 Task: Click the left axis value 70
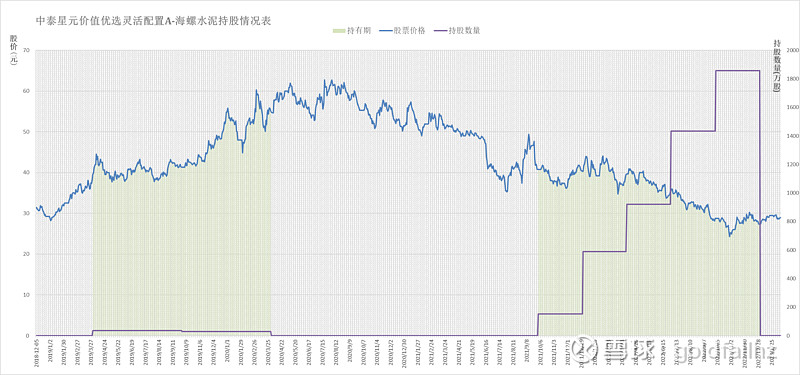tap(27, 51)
